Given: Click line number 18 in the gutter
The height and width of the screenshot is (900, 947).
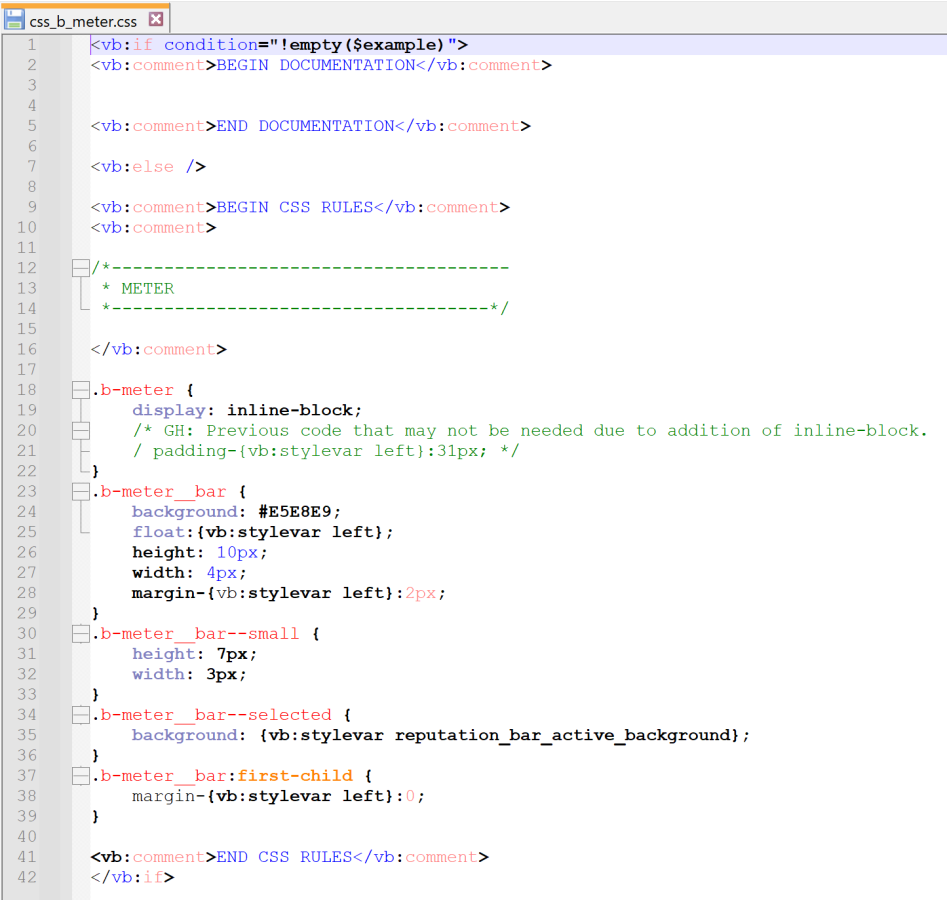Looking at the screenshot, I should click(x=27, y=390).
